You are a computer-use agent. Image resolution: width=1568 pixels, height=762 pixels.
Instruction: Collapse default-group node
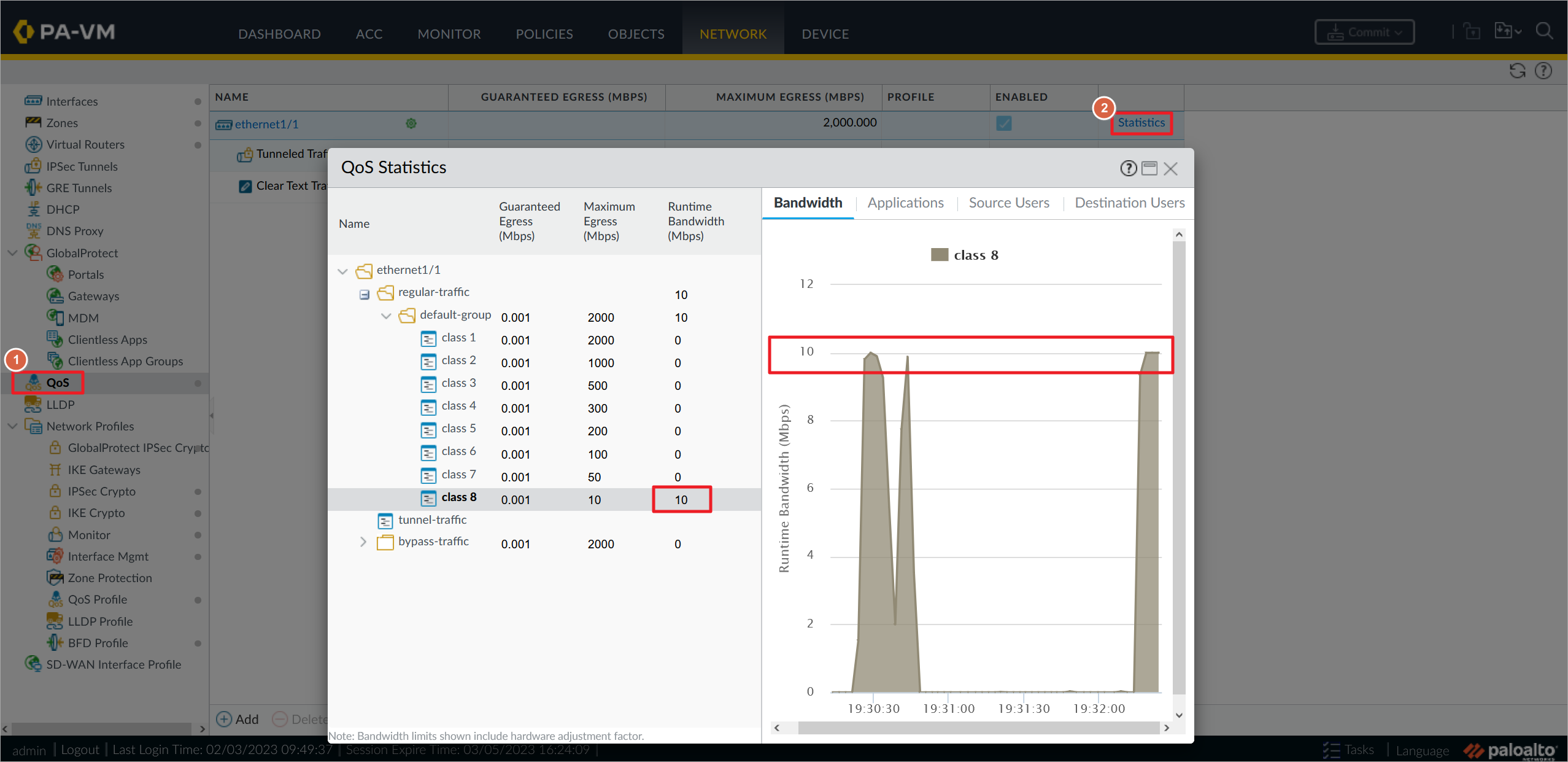coord(385,316)
